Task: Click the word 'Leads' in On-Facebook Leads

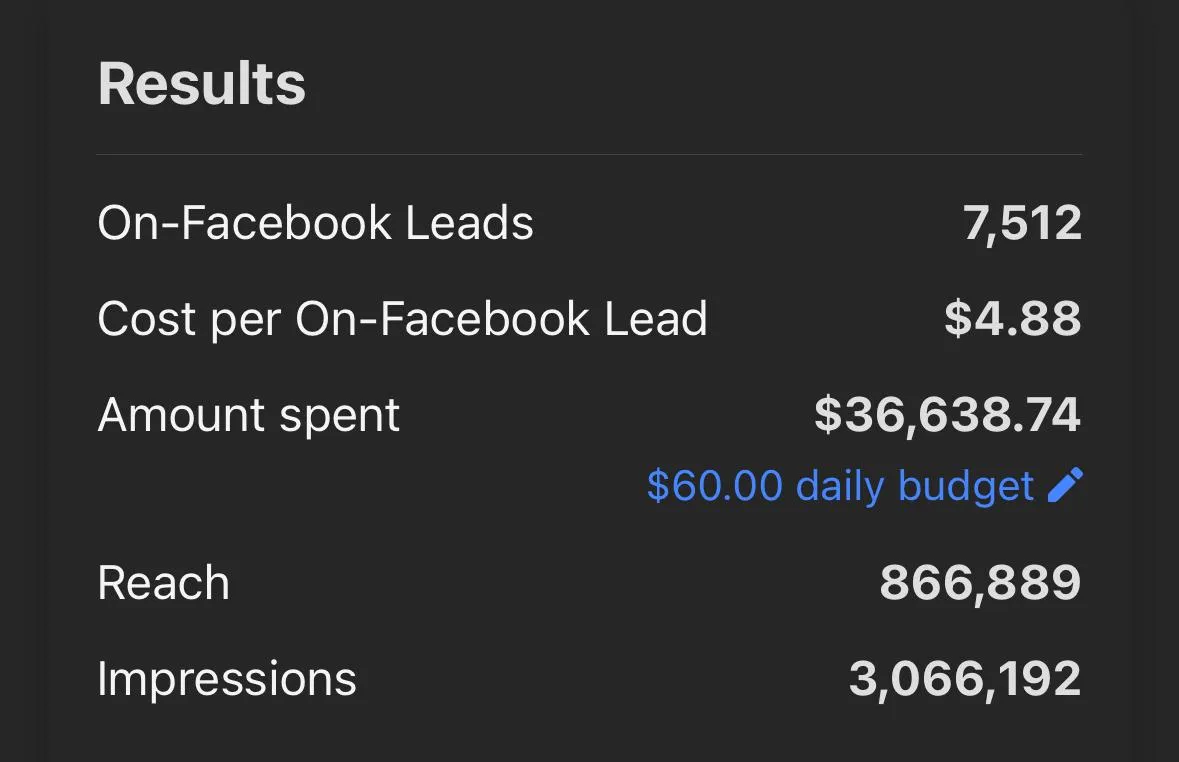Action: pyautogui.click(x=469, y=222)
